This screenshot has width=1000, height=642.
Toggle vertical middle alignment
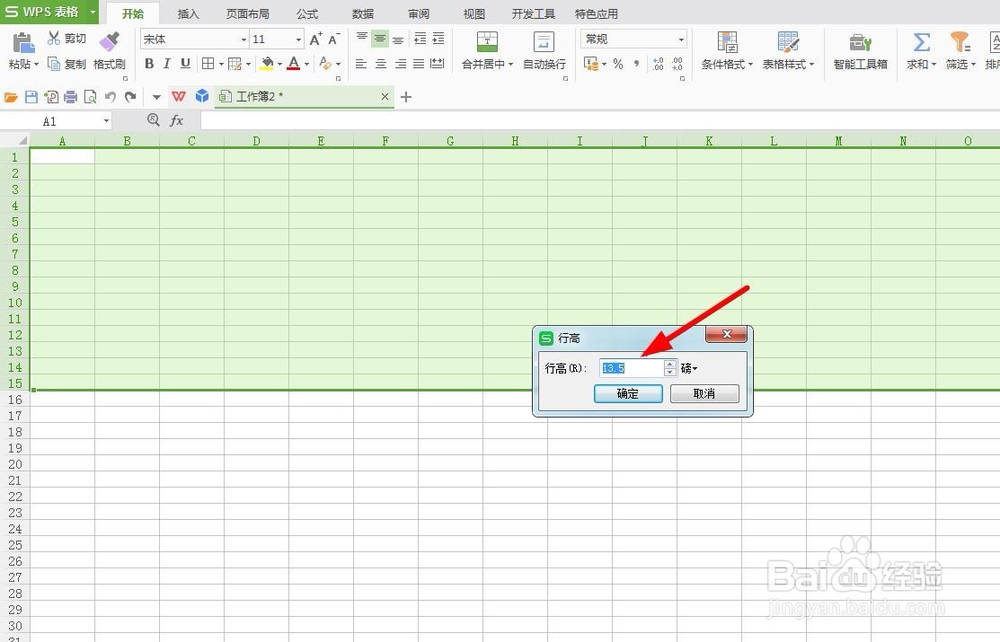coord(380,39)
